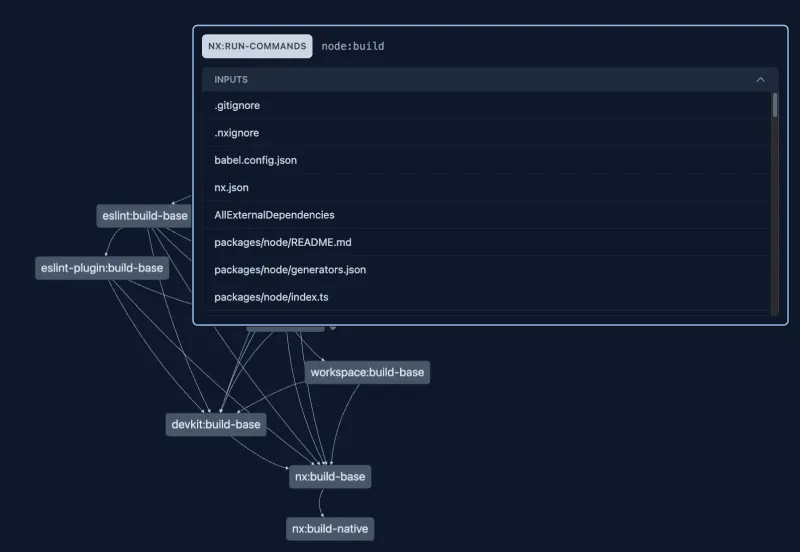Select packages/node/generators.json in inputs
800x552 pixels.
290,270
